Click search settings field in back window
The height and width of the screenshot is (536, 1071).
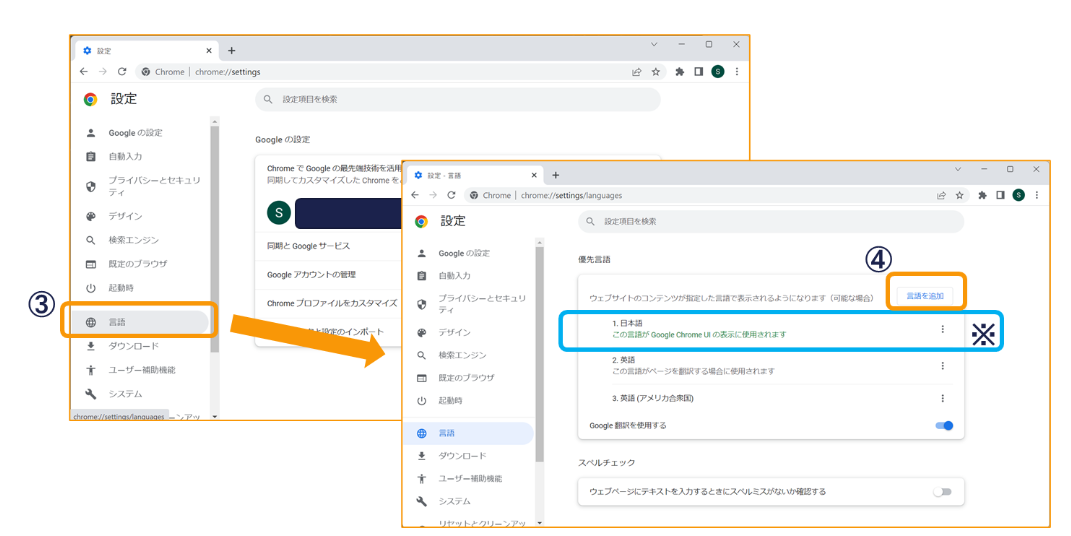point(458,99)
